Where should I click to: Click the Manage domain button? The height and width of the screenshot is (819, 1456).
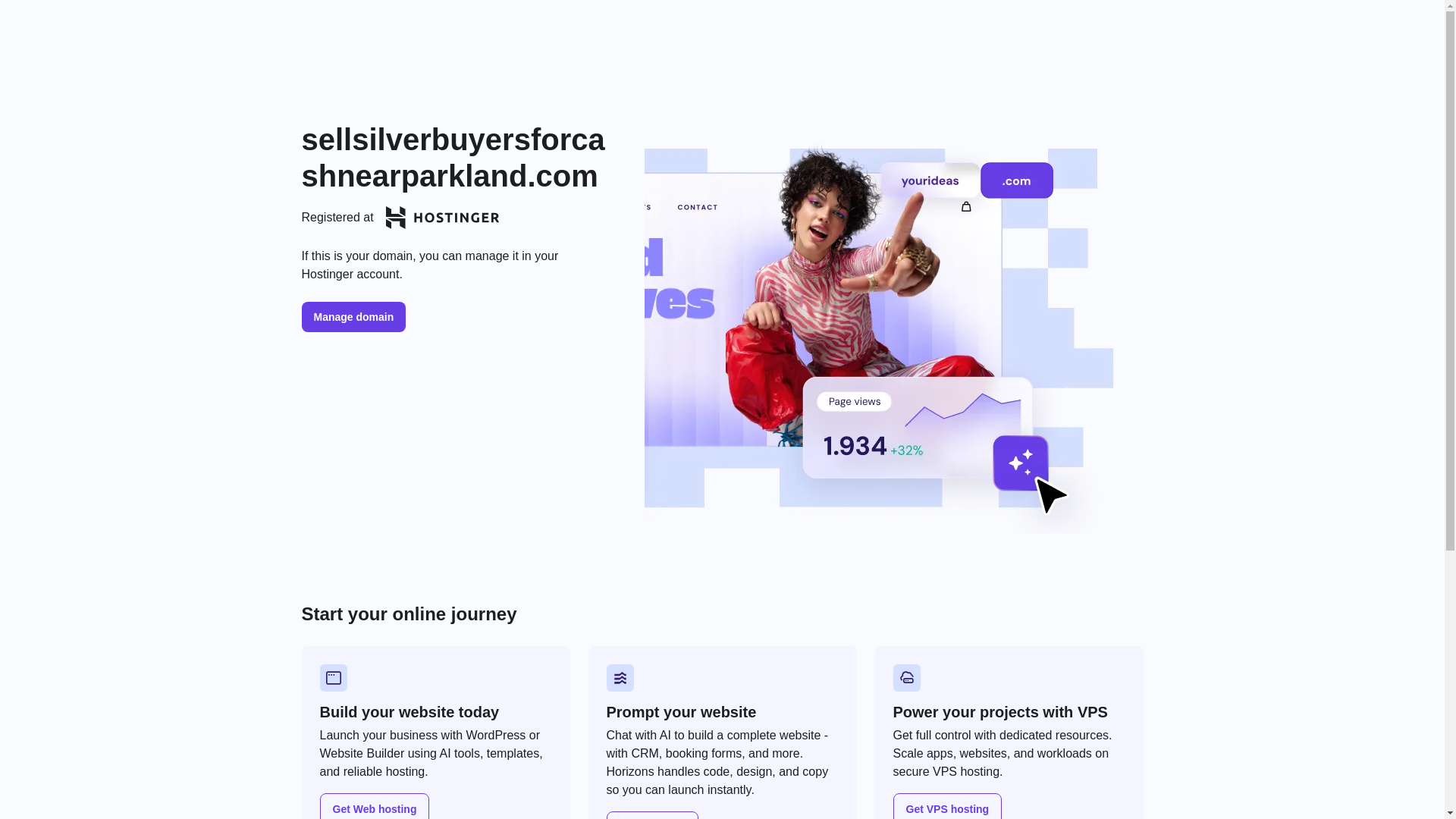(x=353, y=317)
